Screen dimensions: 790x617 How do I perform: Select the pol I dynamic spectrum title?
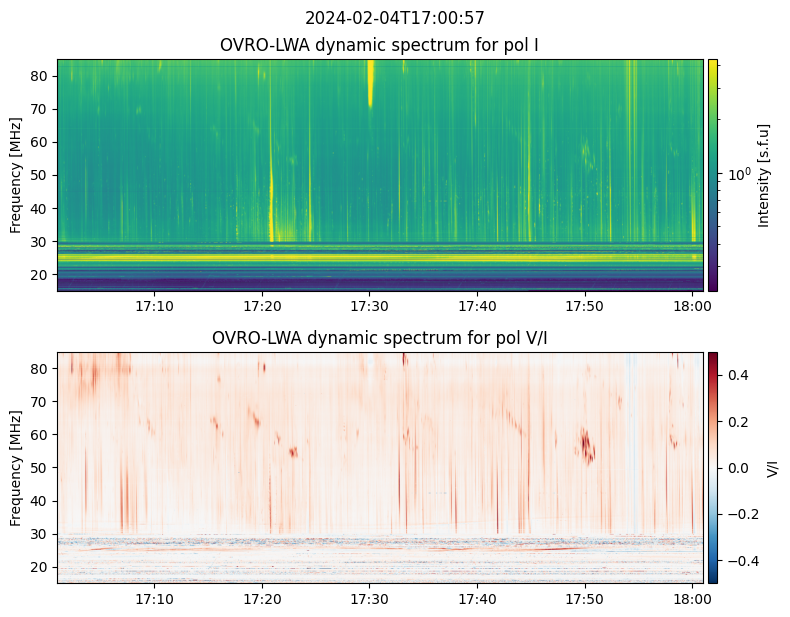(x=379, y=45)
